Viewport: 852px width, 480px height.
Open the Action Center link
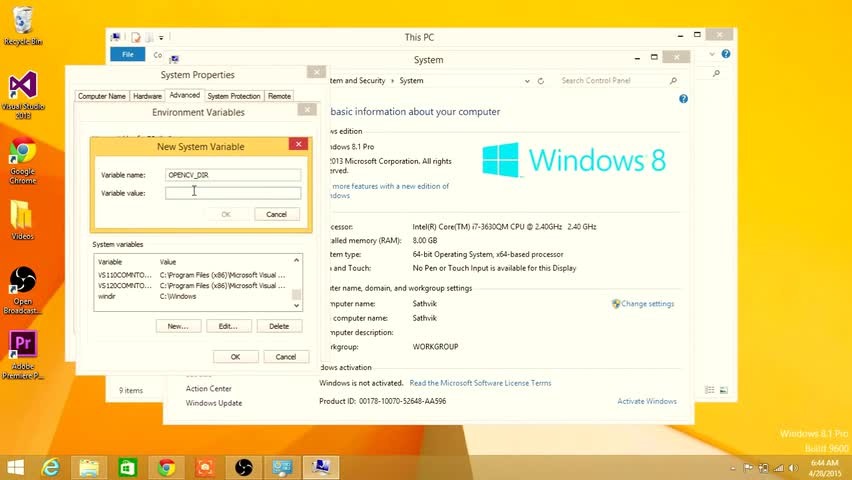coord(208,389)
